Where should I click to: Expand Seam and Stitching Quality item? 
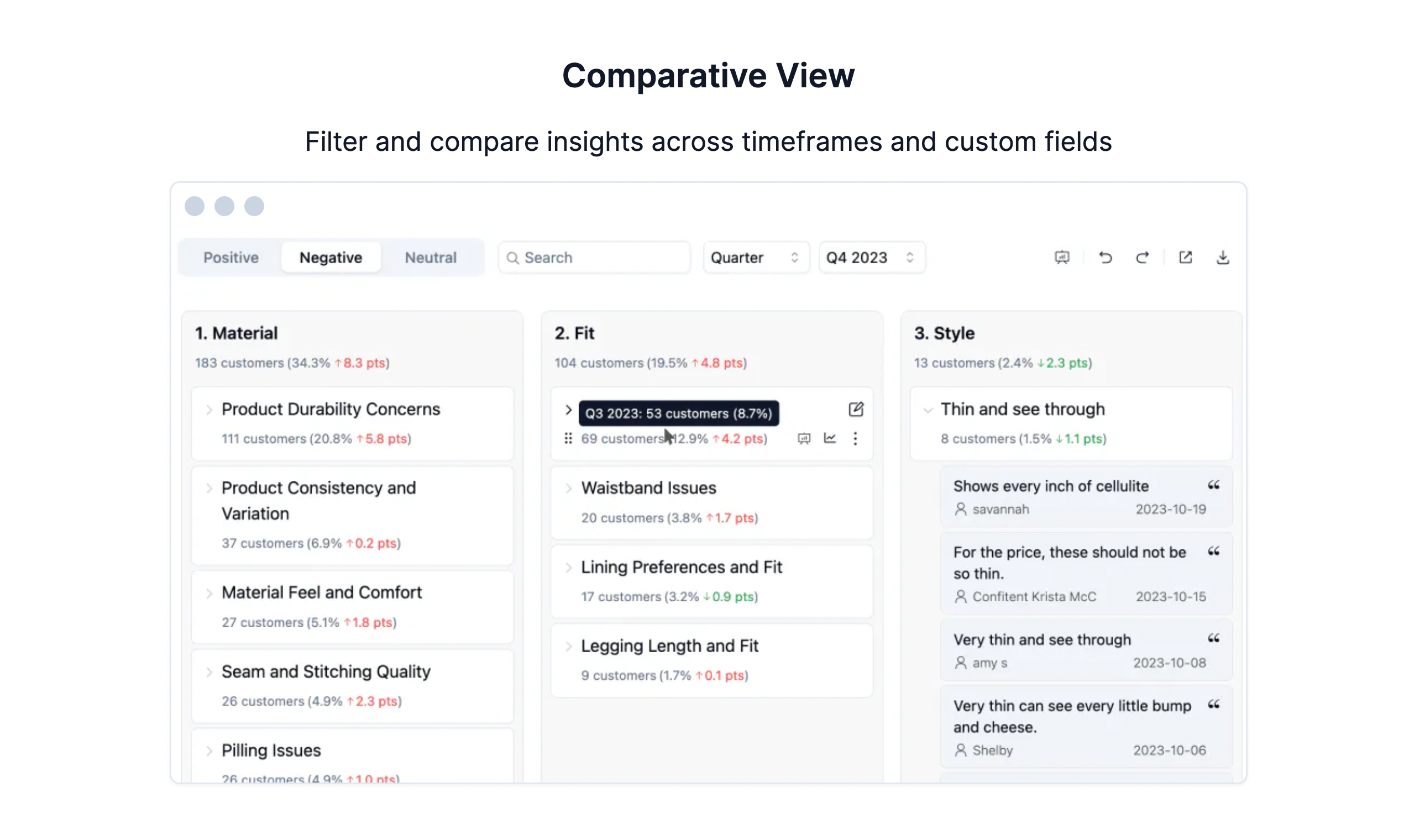click(x=209, y=673)
